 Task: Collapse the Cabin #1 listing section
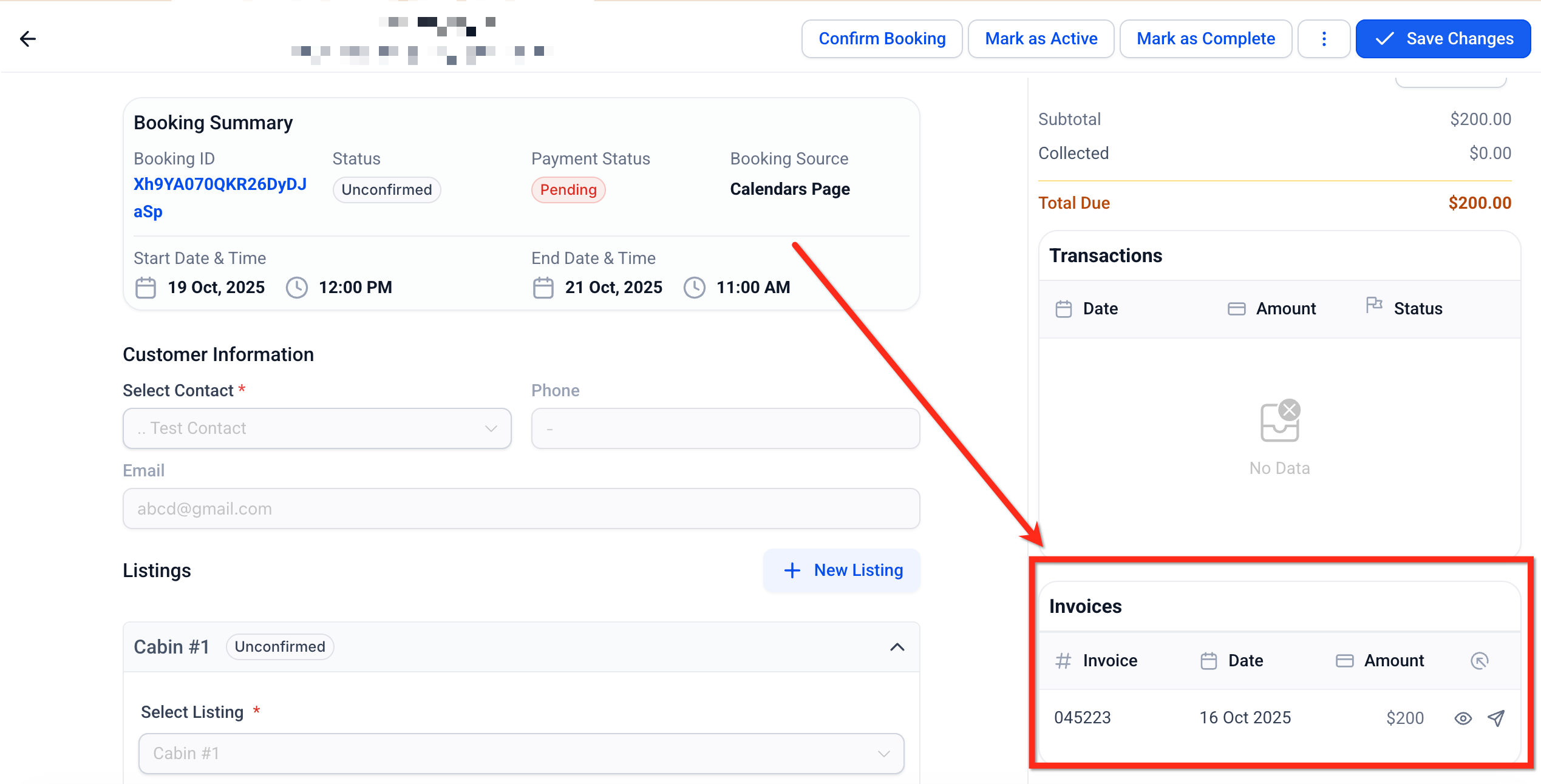click(x=897, y=647)
